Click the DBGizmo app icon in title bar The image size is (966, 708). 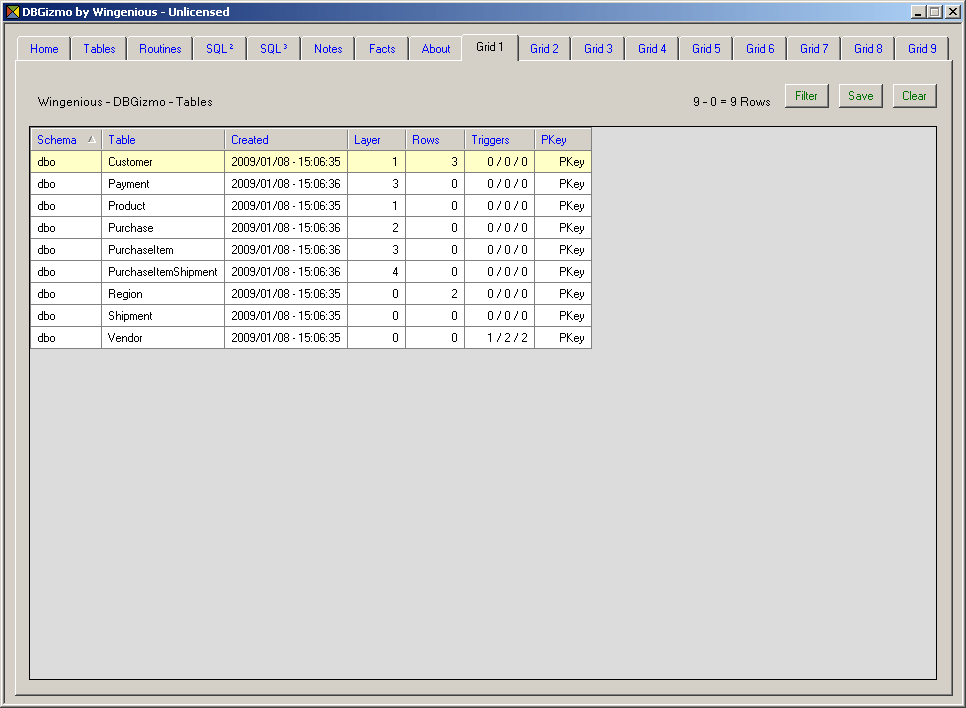[12, 12]
